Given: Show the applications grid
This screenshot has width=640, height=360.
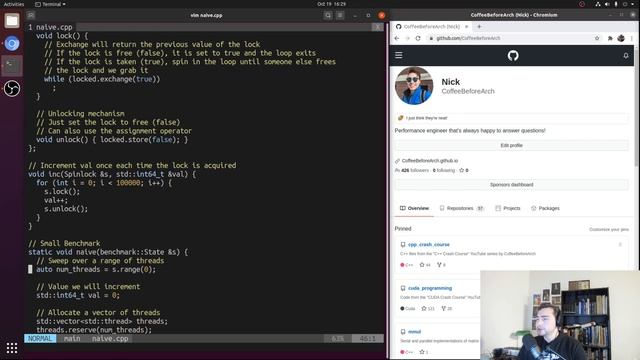Looking at the screenshot, I should 12,348.
